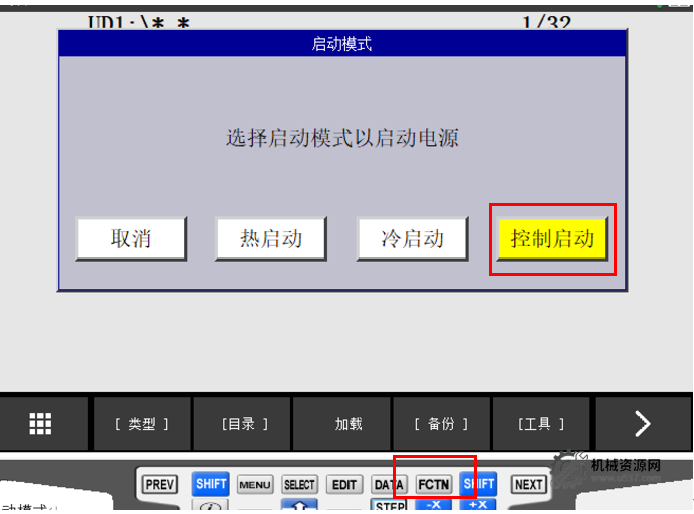Hit the NEXT key on the keypad
This screenshot has width=694, height=514.
click(529, 484)
